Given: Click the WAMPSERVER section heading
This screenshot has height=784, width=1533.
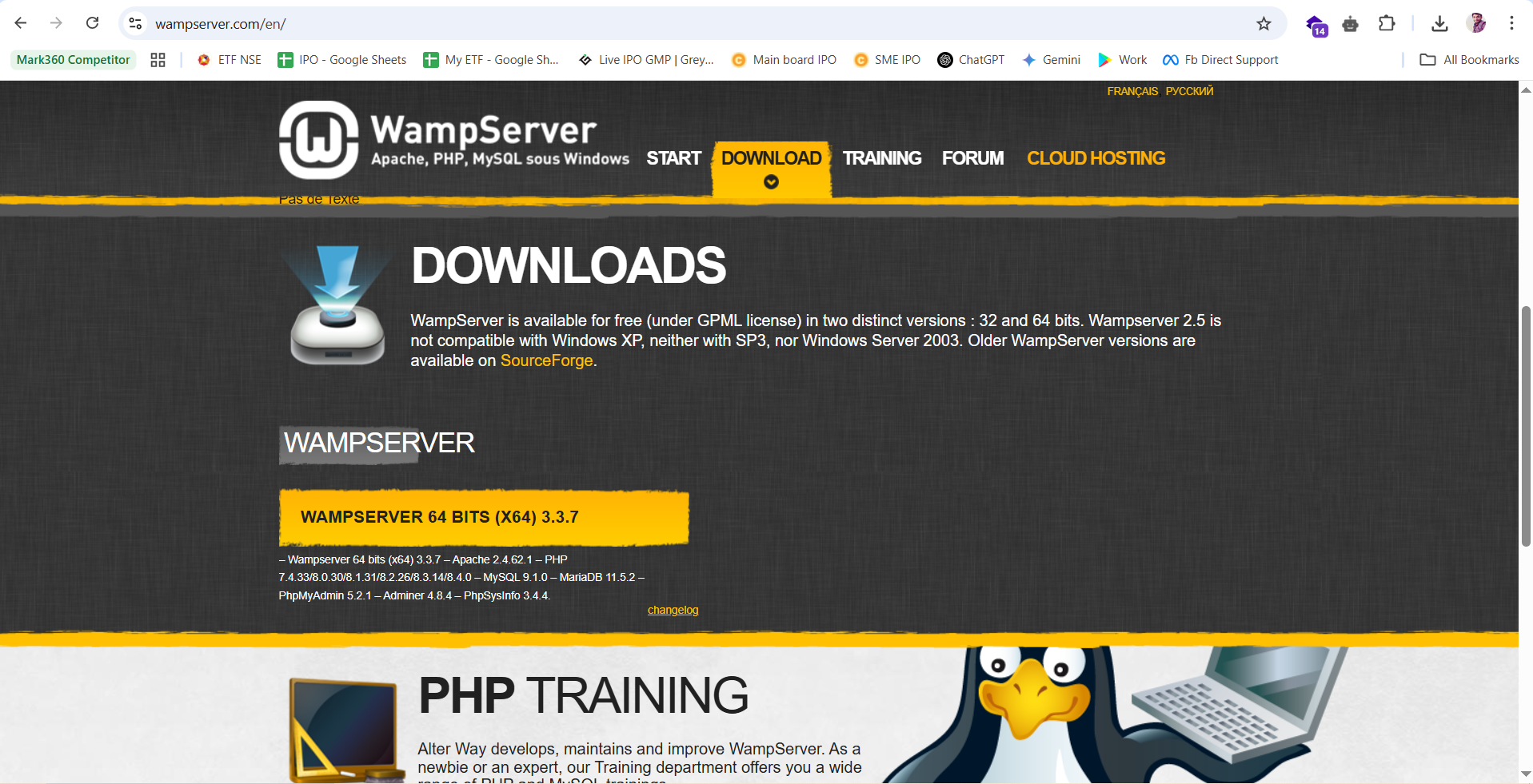Looking at the screenshot, I should [x=379, y=443].
